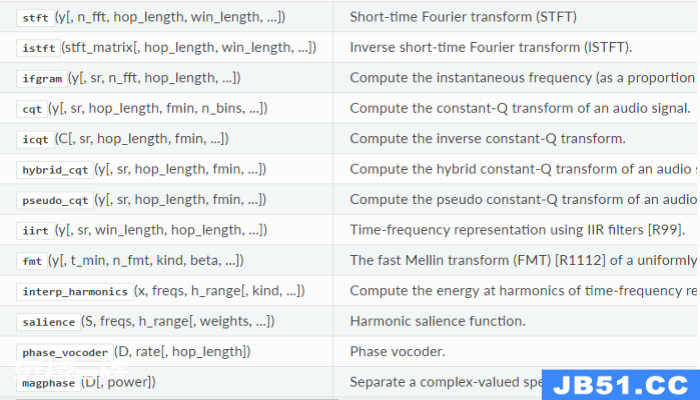The width and height of the screenshot is (700, 400).
Task: Click the inverse constant-Q transform description
Action: 488,139
